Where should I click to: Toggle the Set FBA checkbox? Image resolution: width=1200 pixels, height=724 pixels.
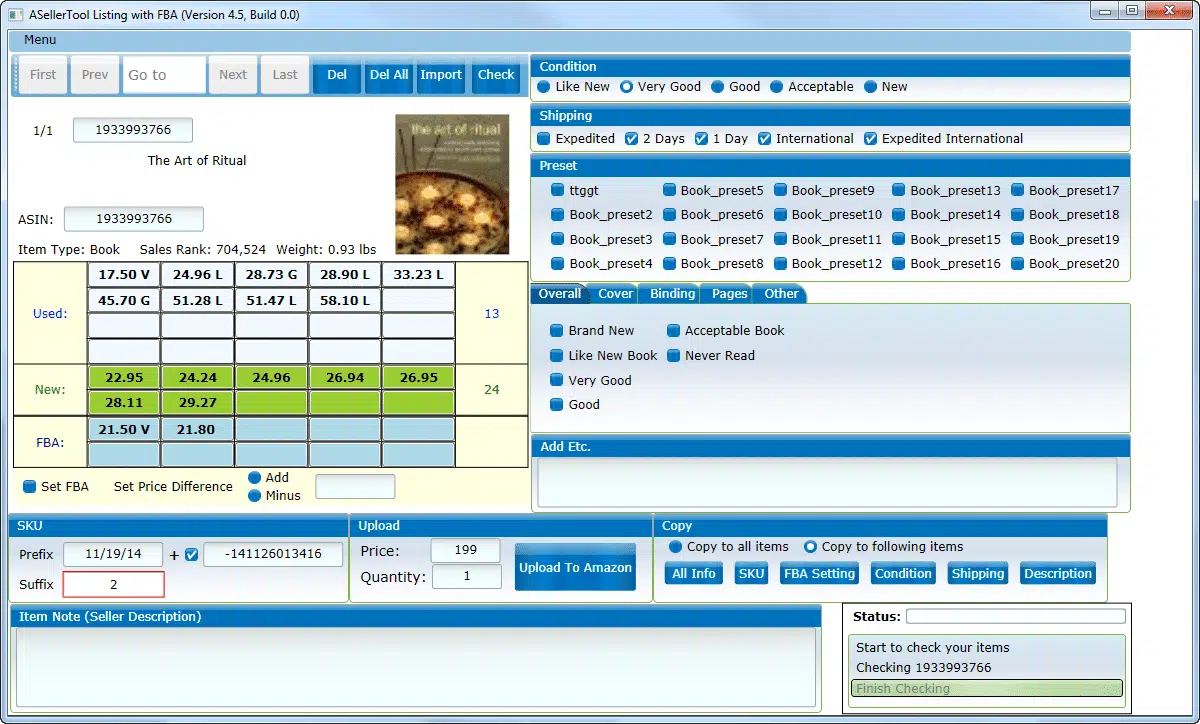30,487
